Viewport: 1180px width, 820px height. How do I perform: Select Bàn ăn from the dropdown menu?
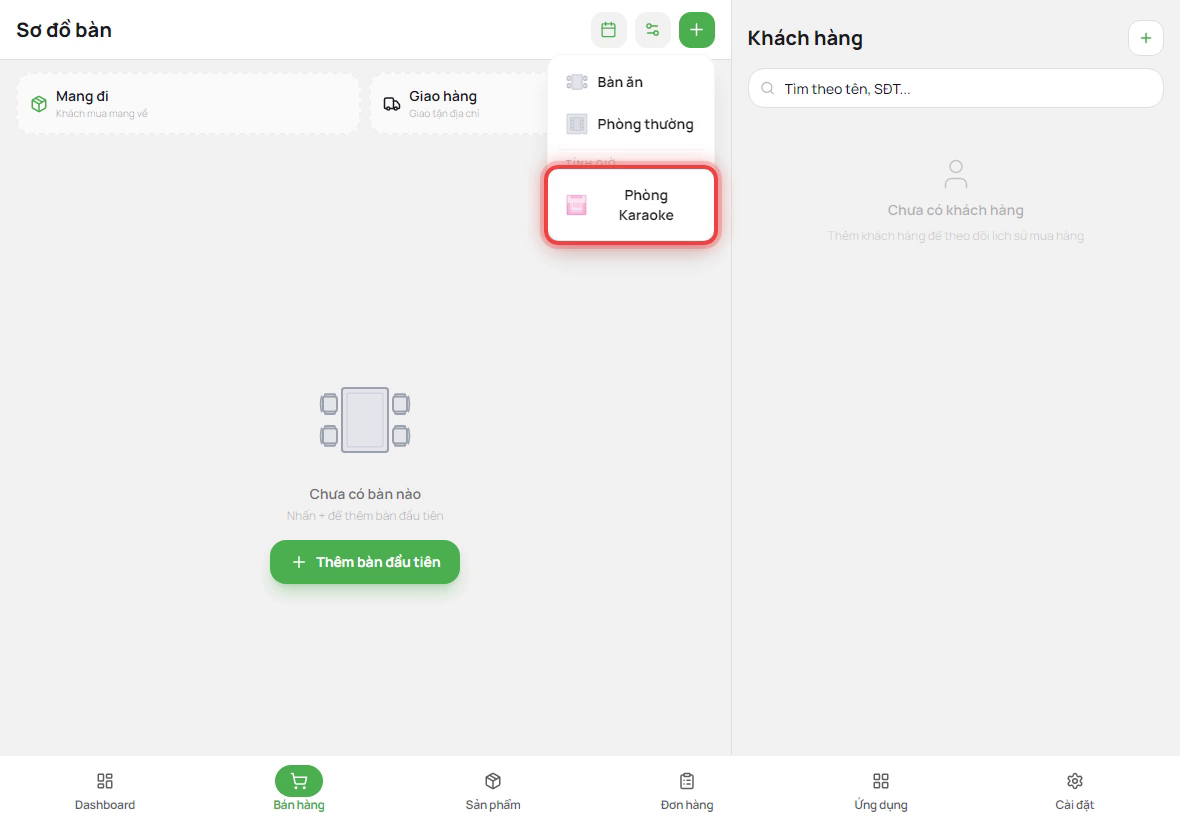(x=631, y=82)
